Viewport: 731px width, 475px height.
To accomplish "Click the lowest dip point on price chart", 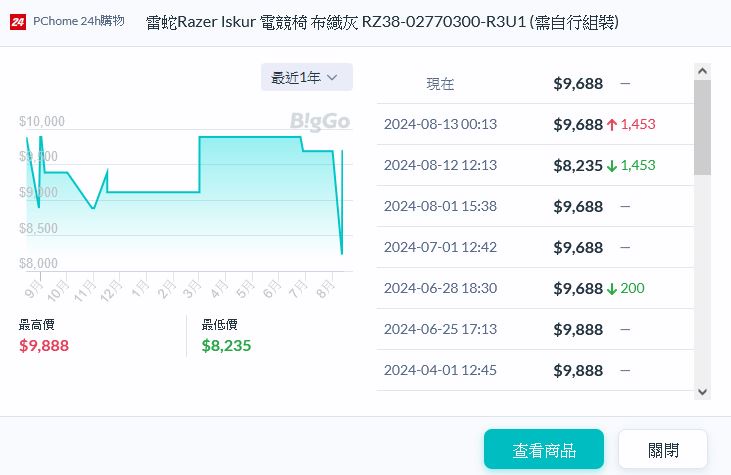I will (342, 254).
